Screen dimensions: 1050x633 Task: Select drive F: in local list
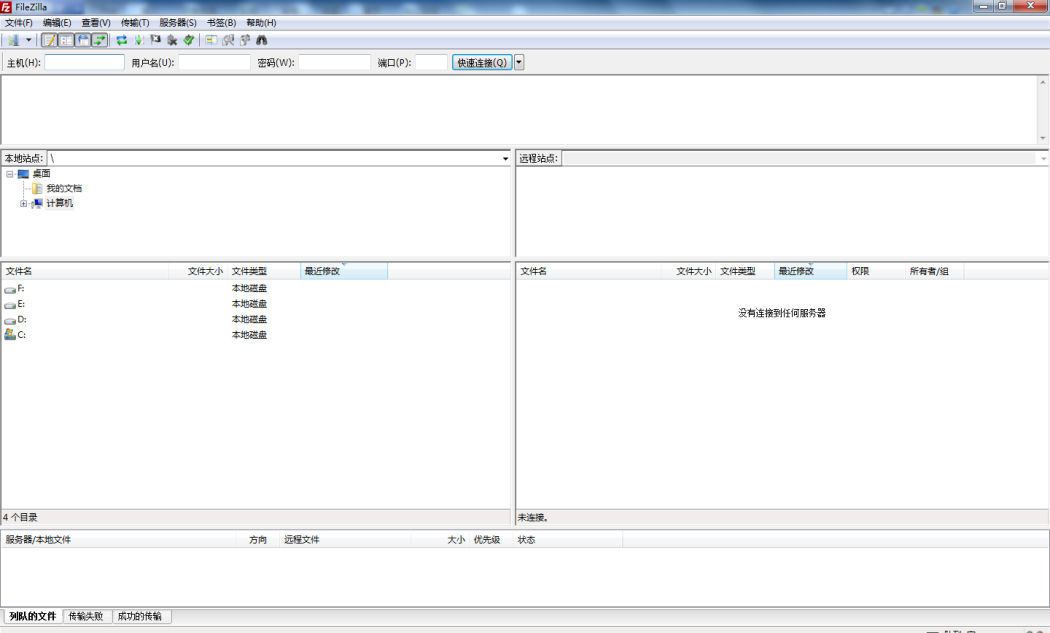[x=21, y=289]
